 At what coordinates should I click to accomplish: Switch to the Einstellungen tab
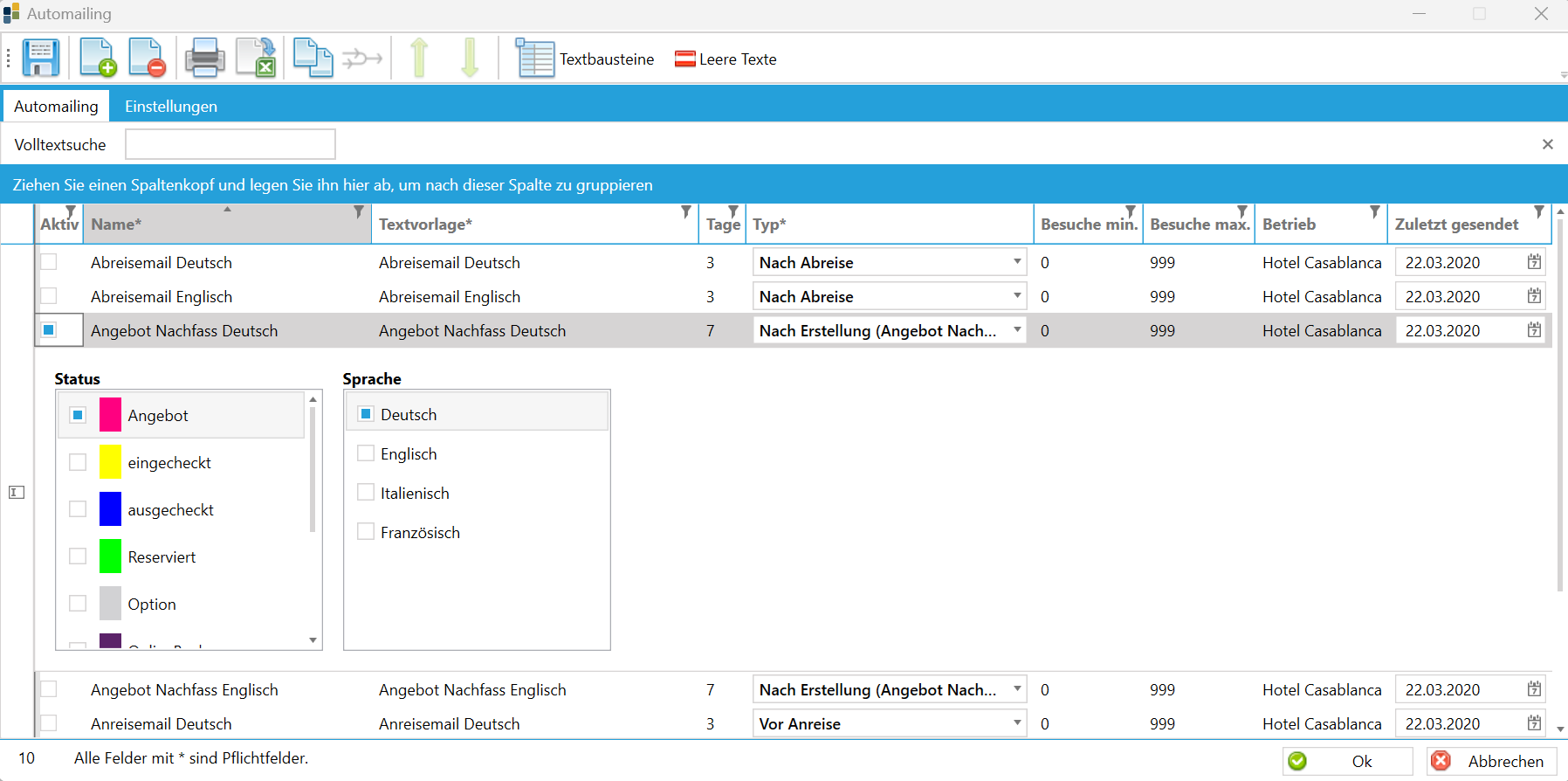click(x=171, y=106)
